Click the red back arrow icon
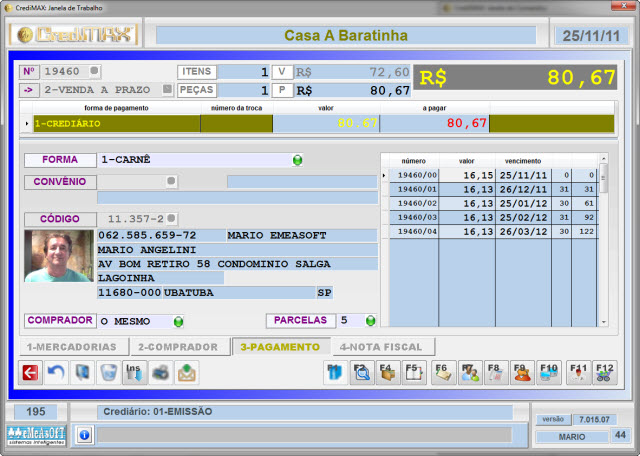 click(x=30, y=373)
